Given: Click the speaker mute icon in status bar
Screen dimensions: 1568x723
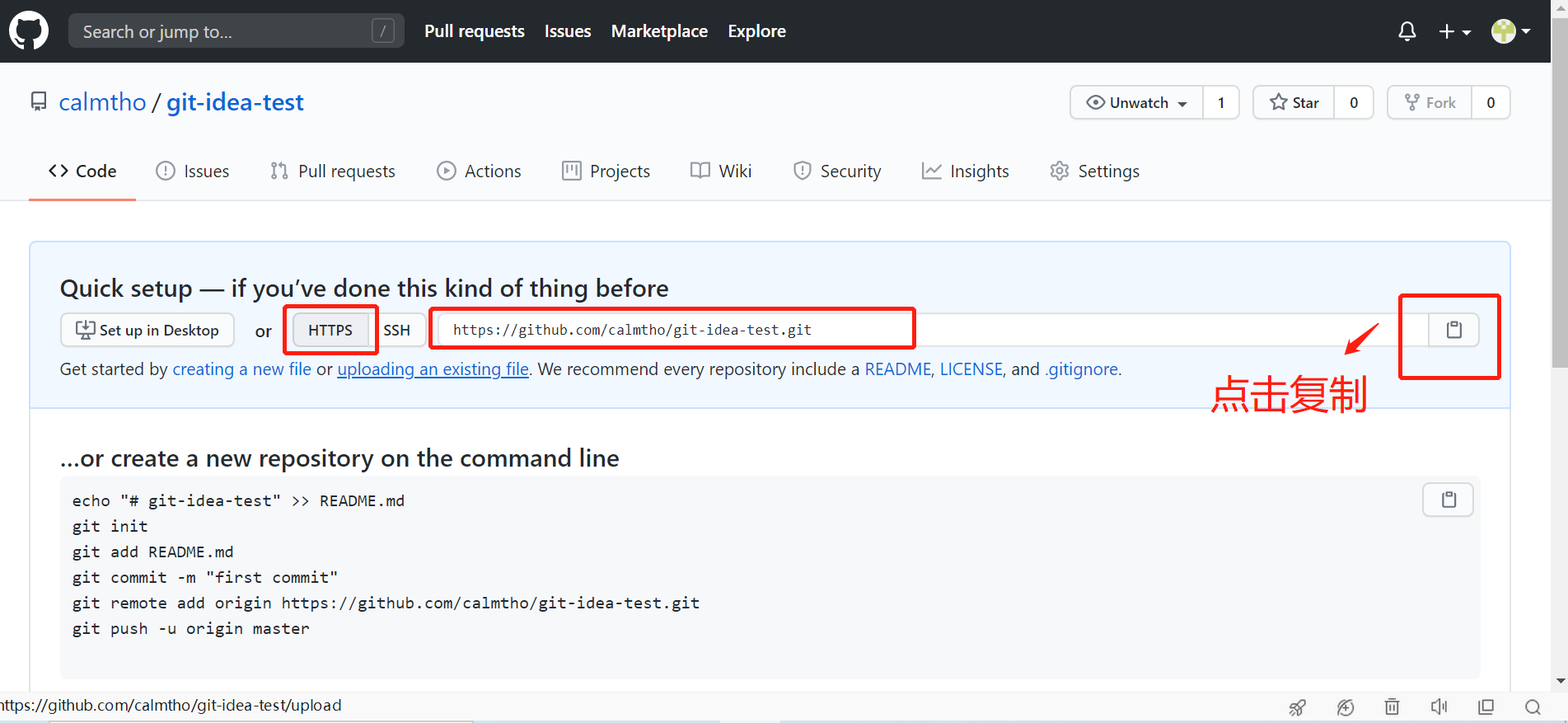Looking at the screenshot, I should [1439, 707].
